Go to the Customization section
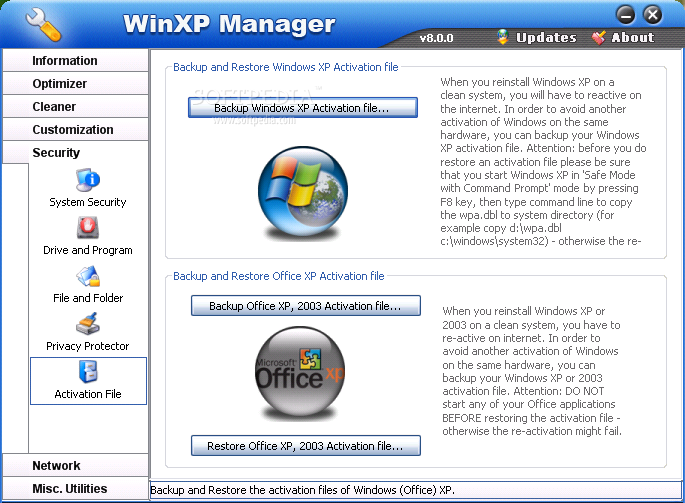 point(76,130)
